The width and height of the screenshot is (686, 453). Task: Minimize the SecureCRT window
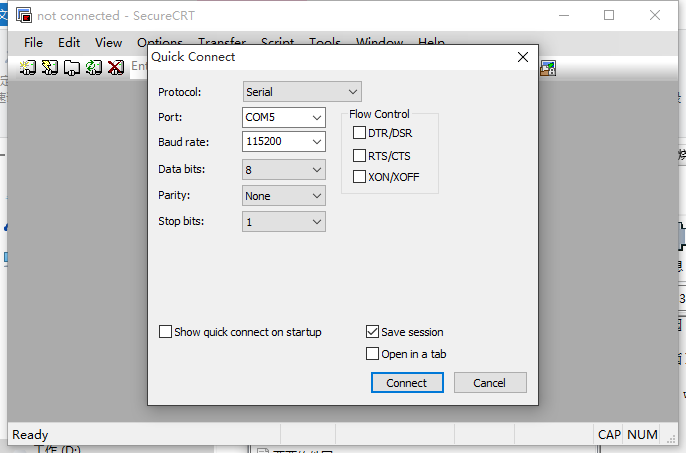coord(564,15)
